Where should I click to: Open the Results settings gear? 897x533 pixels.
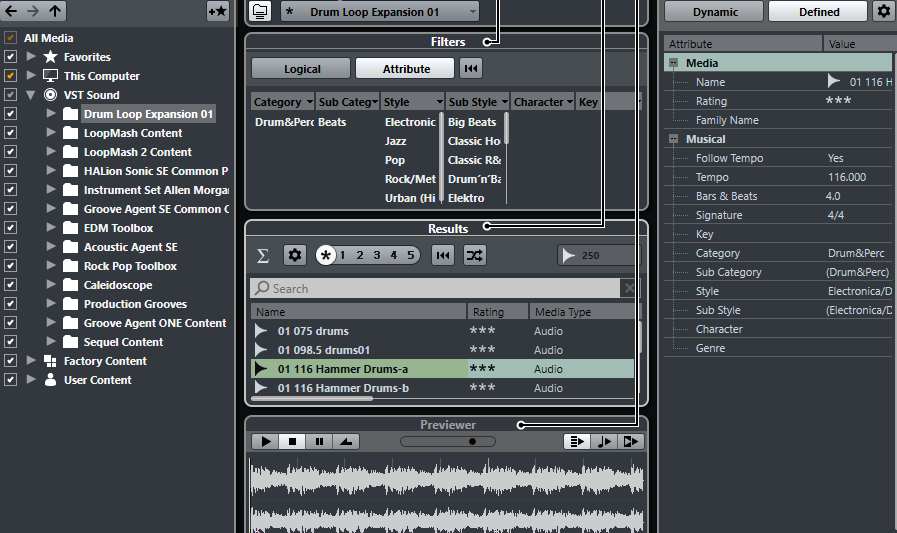[x=294, y=255]
